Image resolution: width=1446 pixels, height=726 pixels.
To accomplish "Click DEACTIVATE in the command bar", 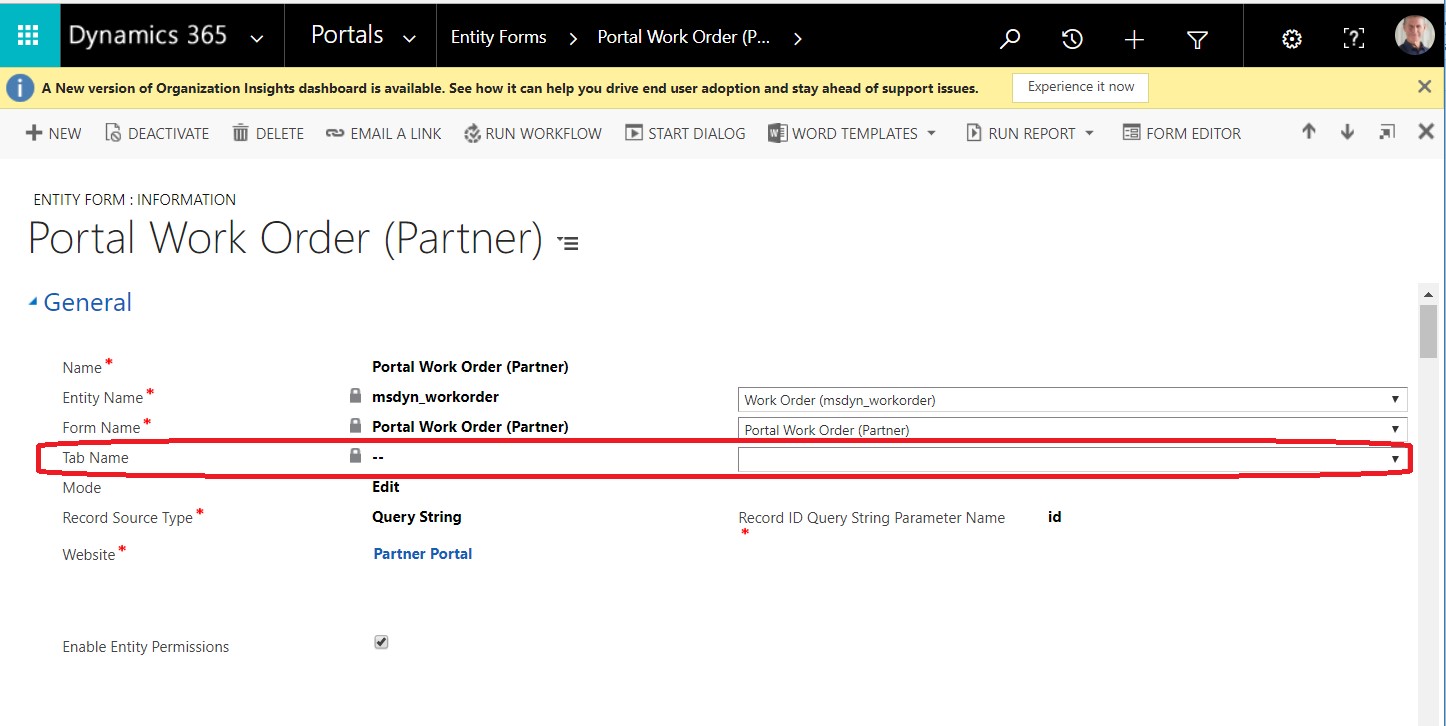I will point(157,133).
